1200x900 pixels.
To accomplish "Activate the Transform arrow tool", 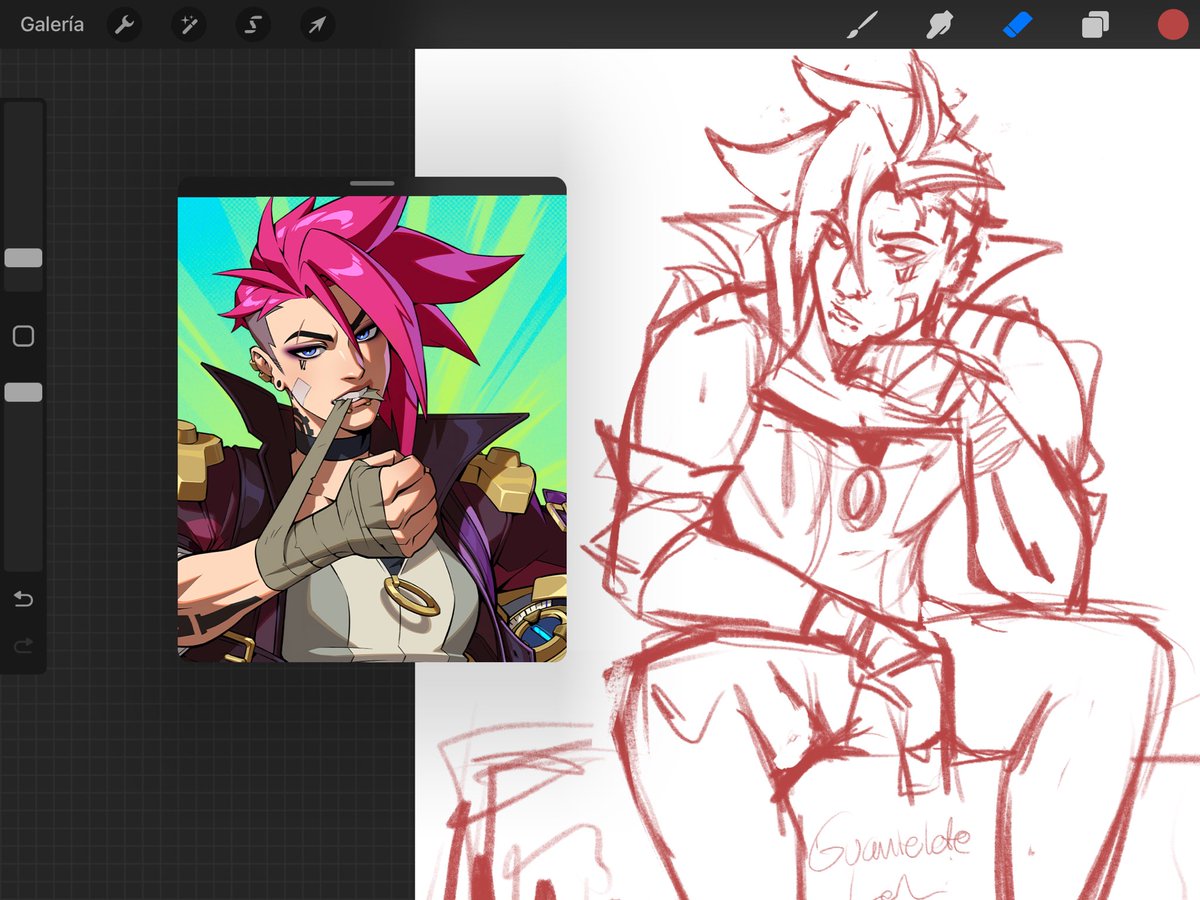I will pyautogui.click(x=317, y=24).
